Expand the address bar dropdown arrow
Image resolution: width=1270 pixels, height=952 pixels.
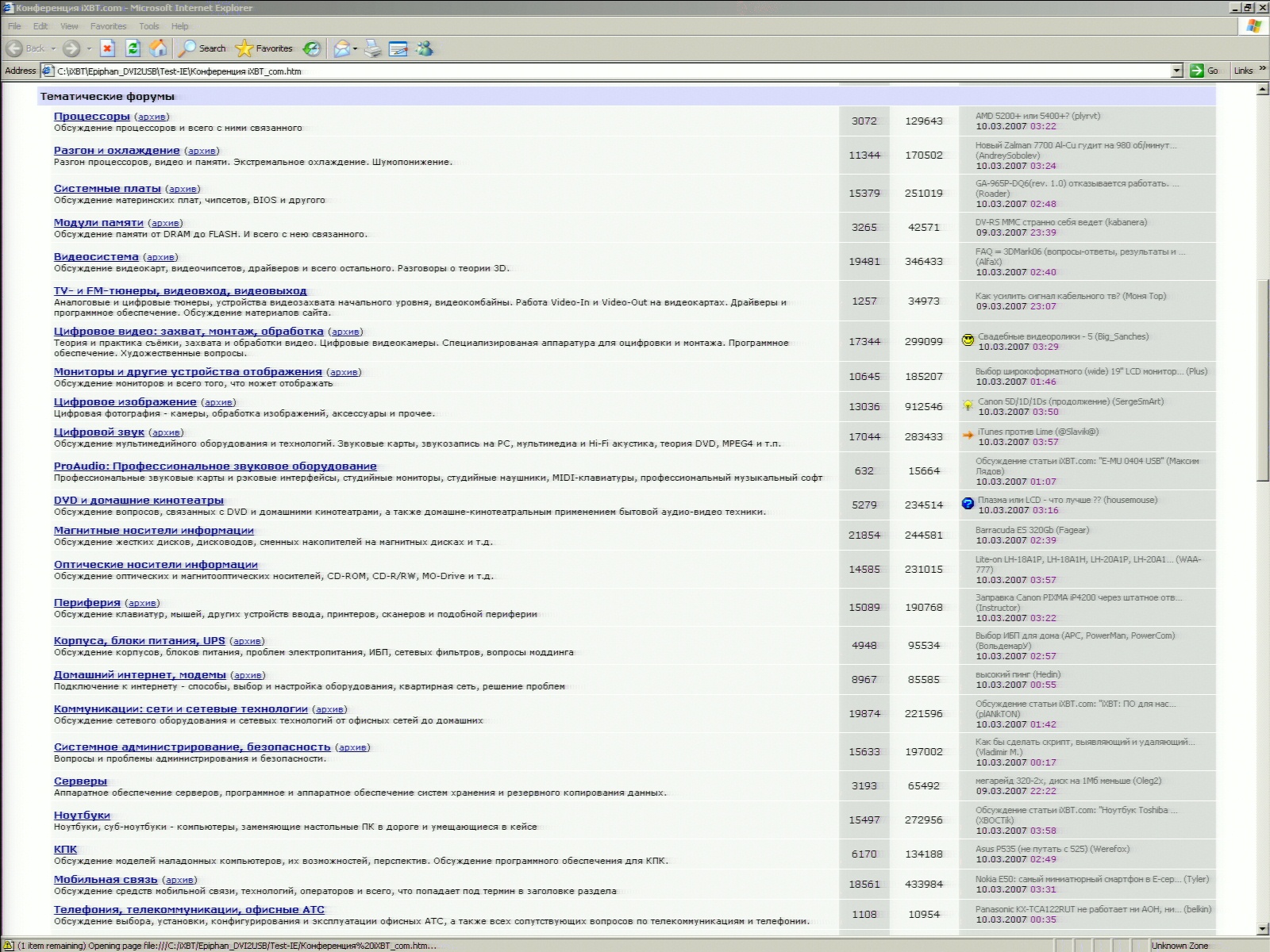1177,71
